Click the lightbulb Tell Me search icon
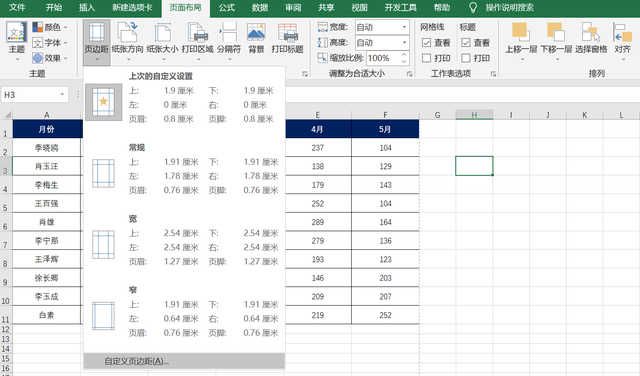640x376 pixels. [x=473, y=7]
